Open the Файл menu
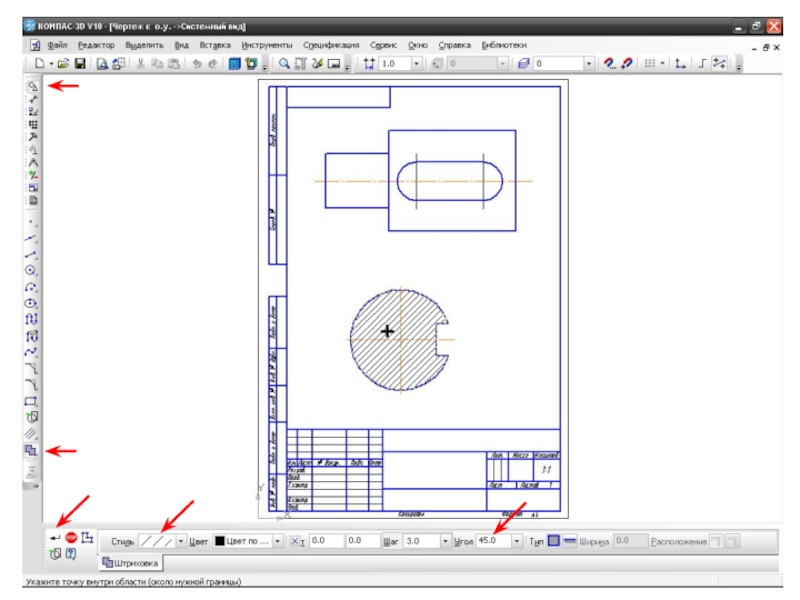800x600 pixels. coord(57,45)
